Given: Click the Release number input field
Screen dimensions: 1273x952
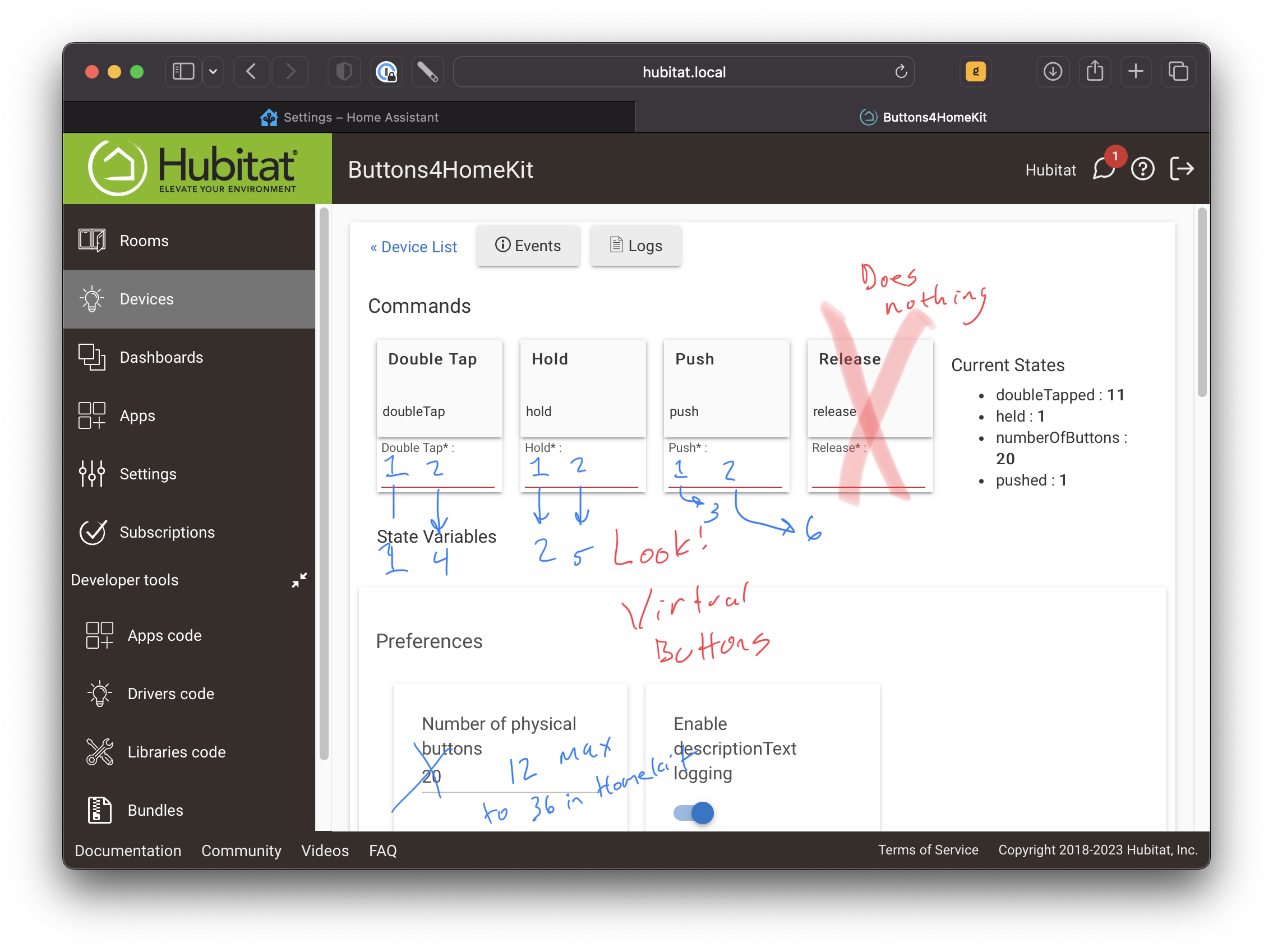Looking at the screenshot, I should (869, 472).
